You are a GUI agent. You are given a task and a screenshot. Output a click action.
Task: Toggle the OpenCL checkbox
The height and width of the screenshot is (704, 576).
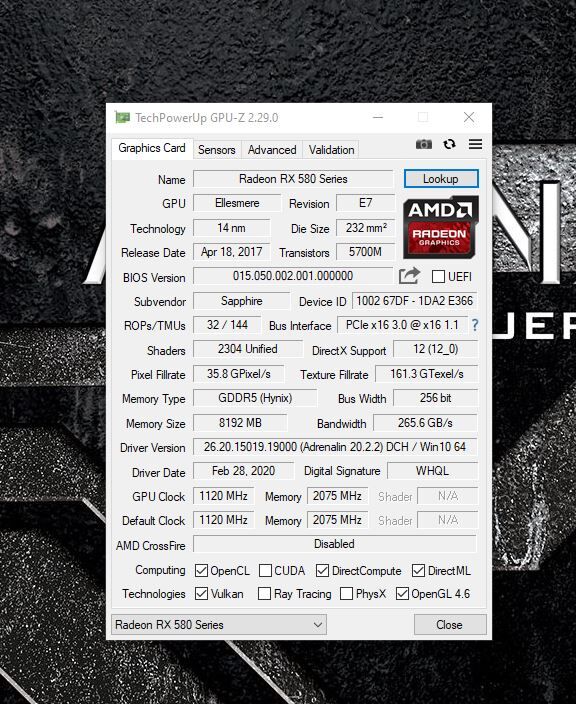[x=201, y=571]
